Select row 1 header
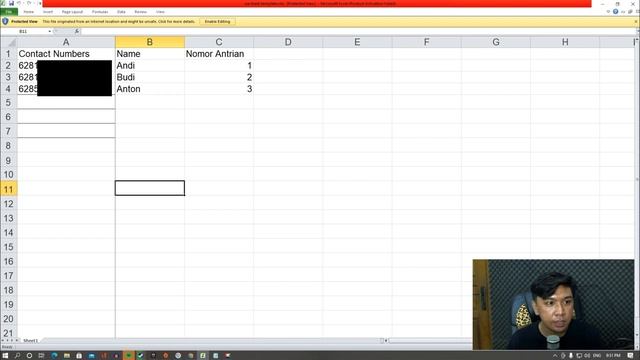The height and width of the screenshot is (360, 640). click(9, 54)
